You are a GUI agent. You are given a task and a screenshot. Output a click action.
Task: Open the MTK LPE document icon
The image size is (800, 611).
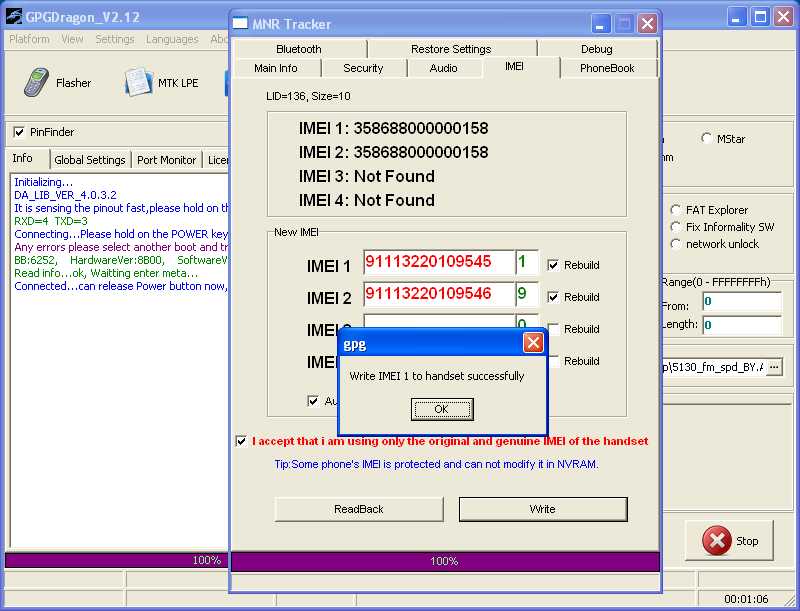click(x=138, y=82)
